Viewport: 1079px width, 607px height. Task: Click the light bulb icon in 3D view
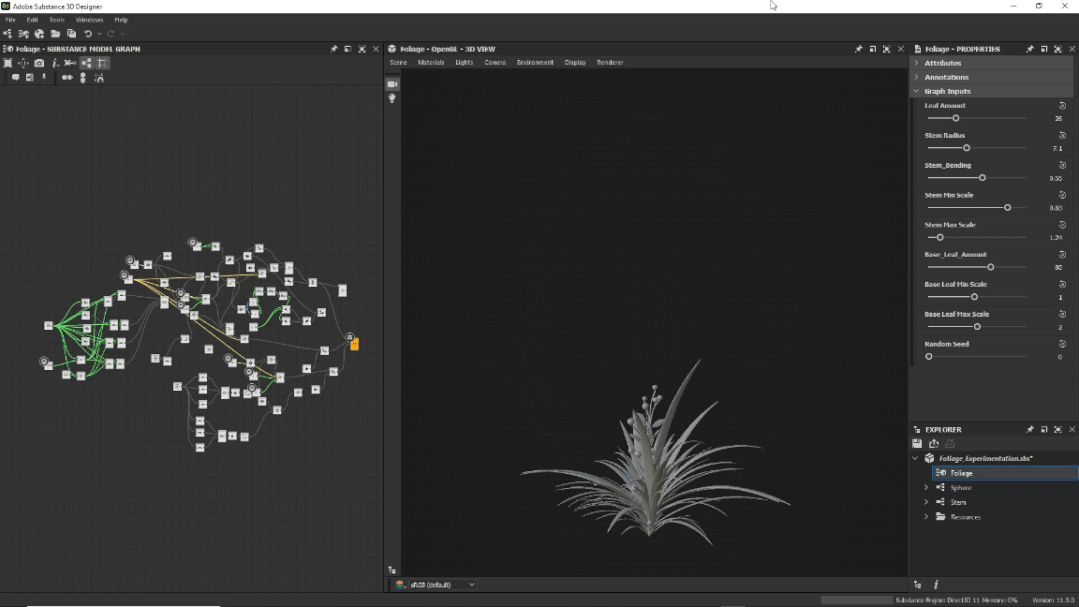pyautogui.click(x=392, y=98)
